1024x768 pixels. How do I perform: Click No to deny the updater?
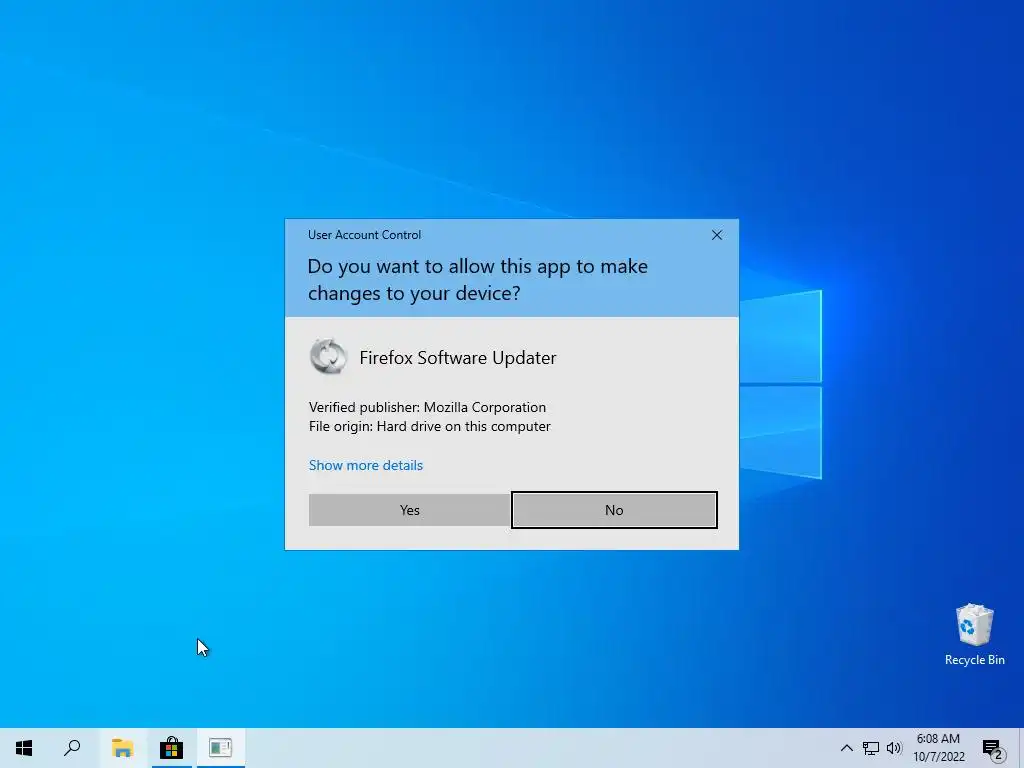point(614,510)
